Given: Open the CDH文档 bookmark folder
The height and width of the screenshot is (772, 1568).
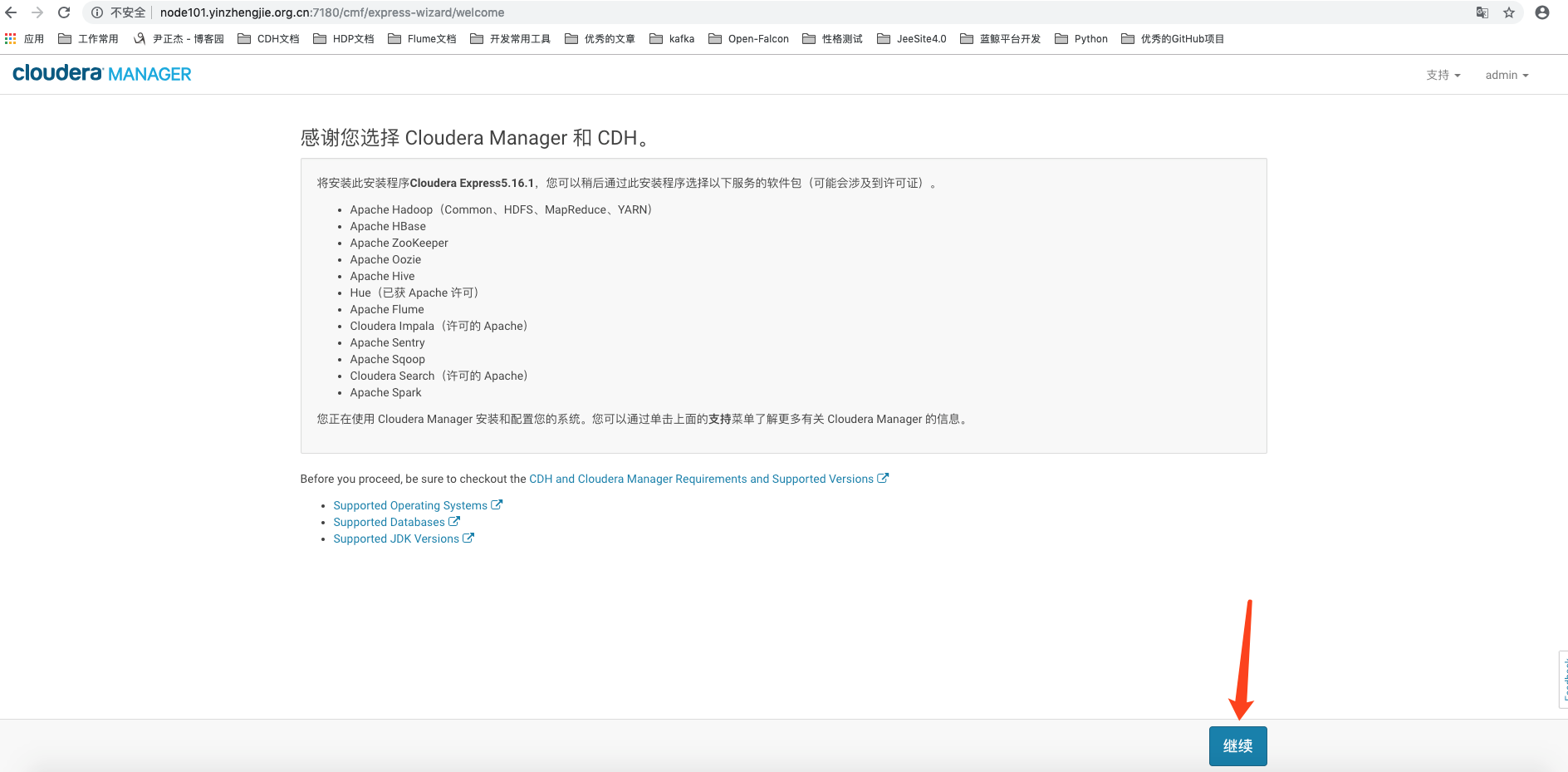Looking at the screenshot, I should (268, 39).
